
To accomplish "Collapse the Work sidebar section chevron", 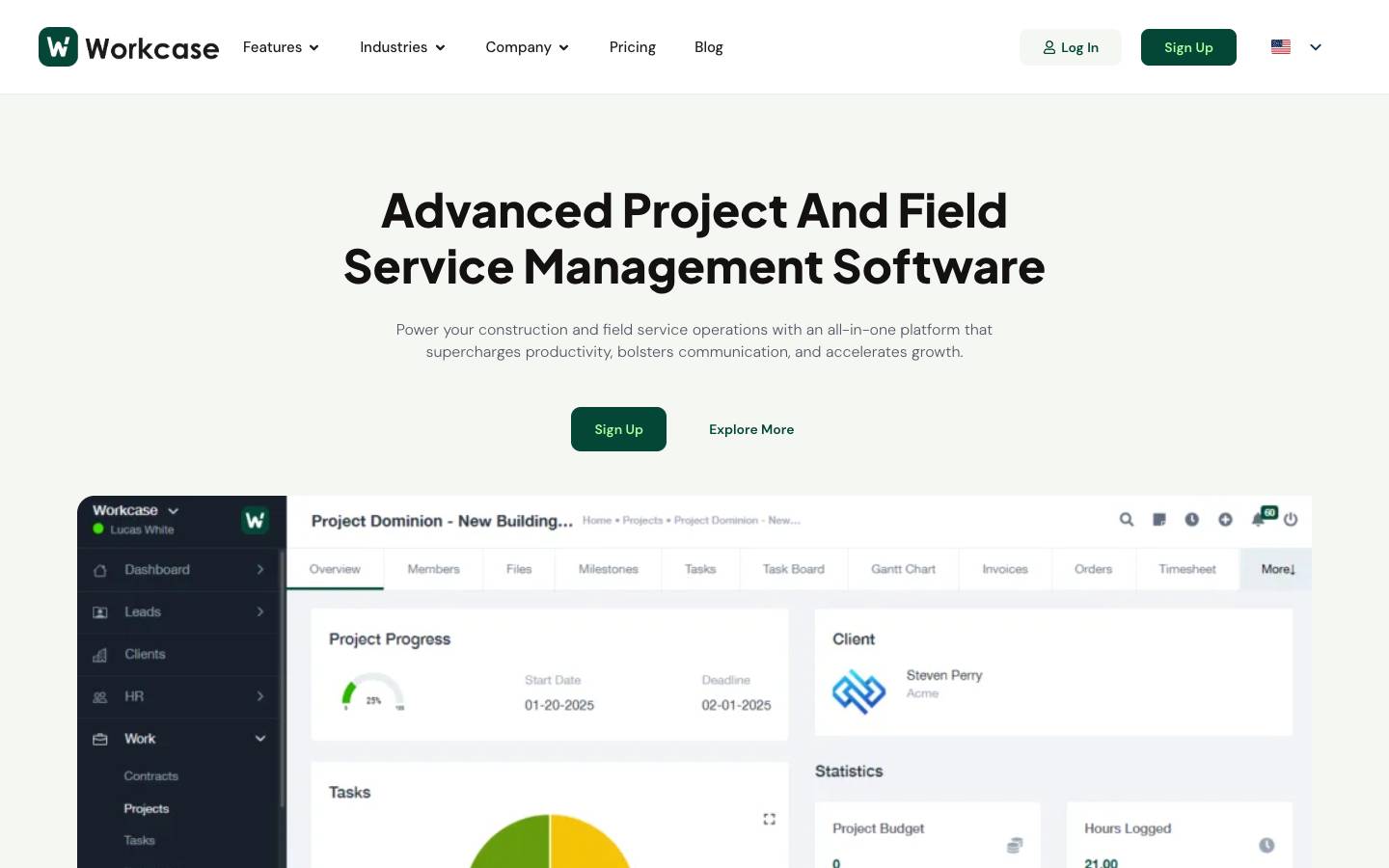I will tap(260, 740).
